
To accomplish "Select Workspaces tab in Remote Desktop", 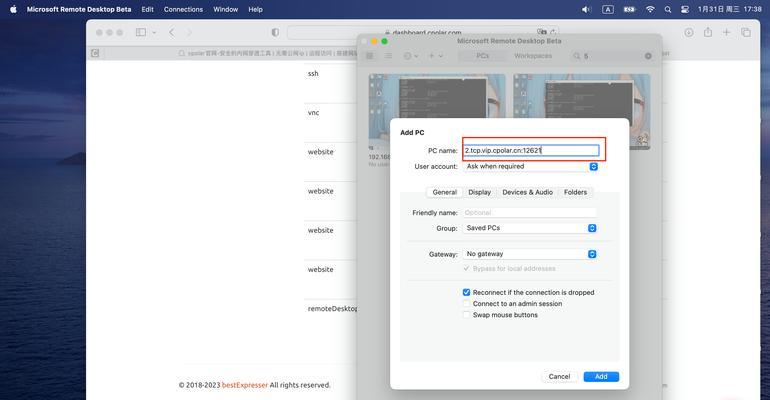I will (533, 56).
